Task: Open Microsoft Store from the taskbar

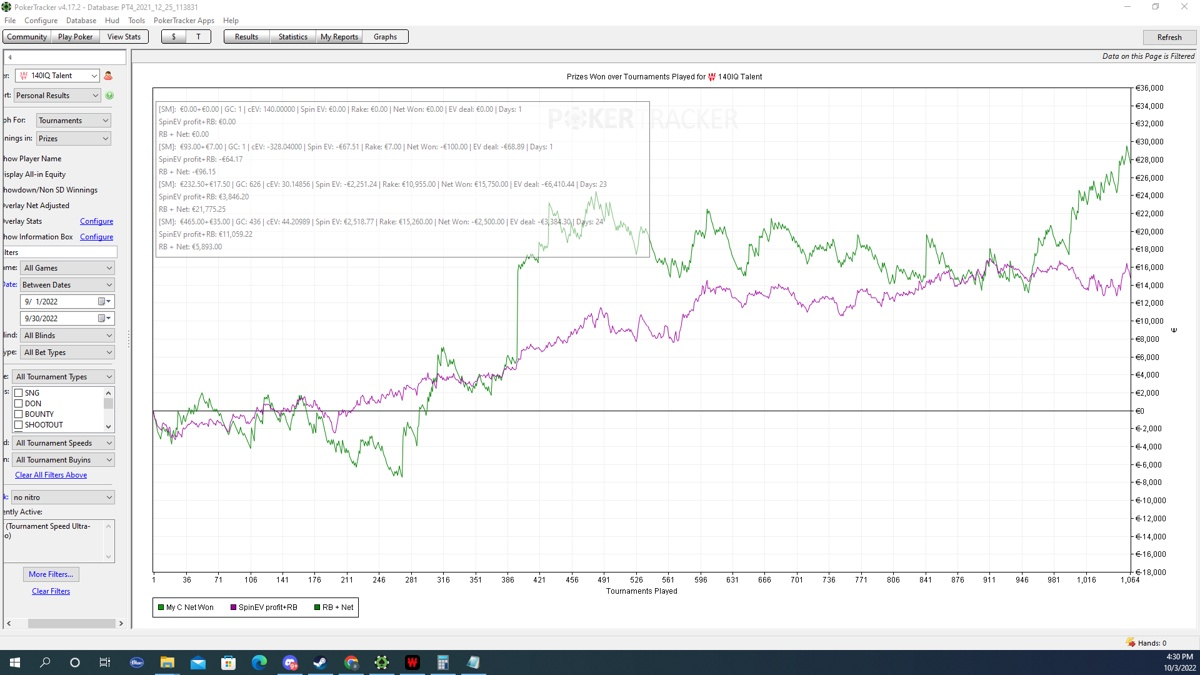Action: 228,662
